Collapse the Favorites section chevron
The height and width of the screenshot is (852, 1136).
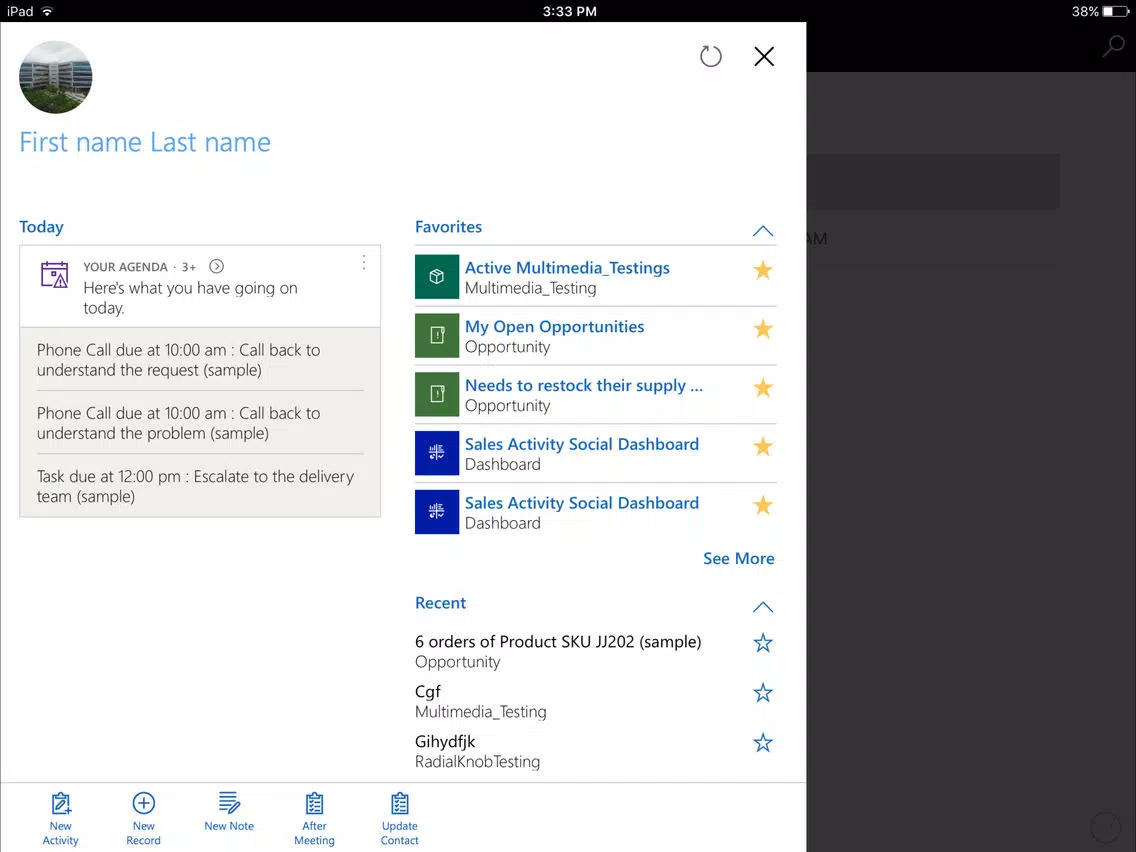pos(763,231)
